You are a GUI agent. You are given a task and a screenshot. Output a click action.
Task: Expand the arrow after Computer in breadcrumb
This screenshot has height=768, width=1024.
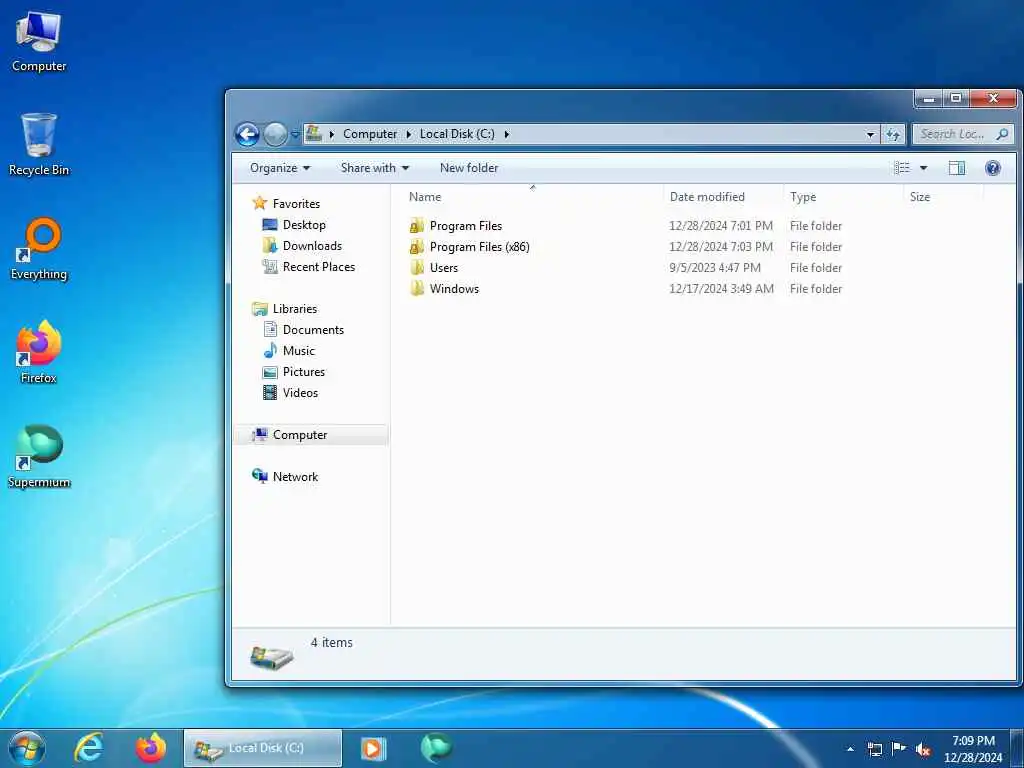point(409,134)
